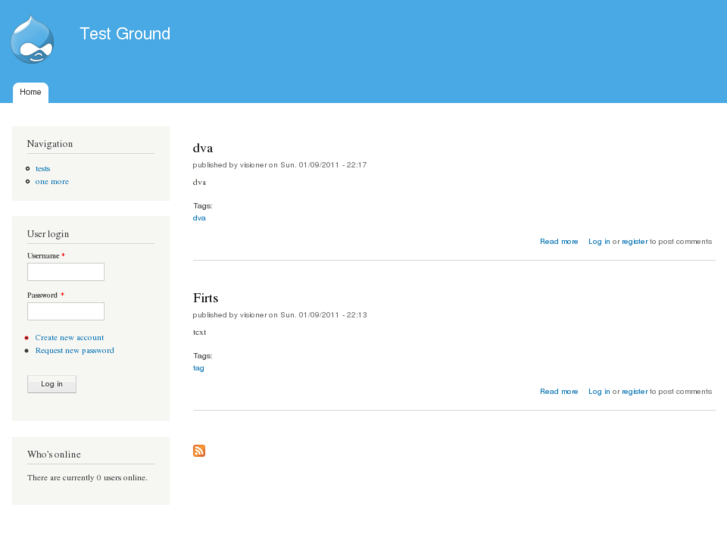727x545 pixels.
Task: Open the Home tab
Action: (31, 92)
